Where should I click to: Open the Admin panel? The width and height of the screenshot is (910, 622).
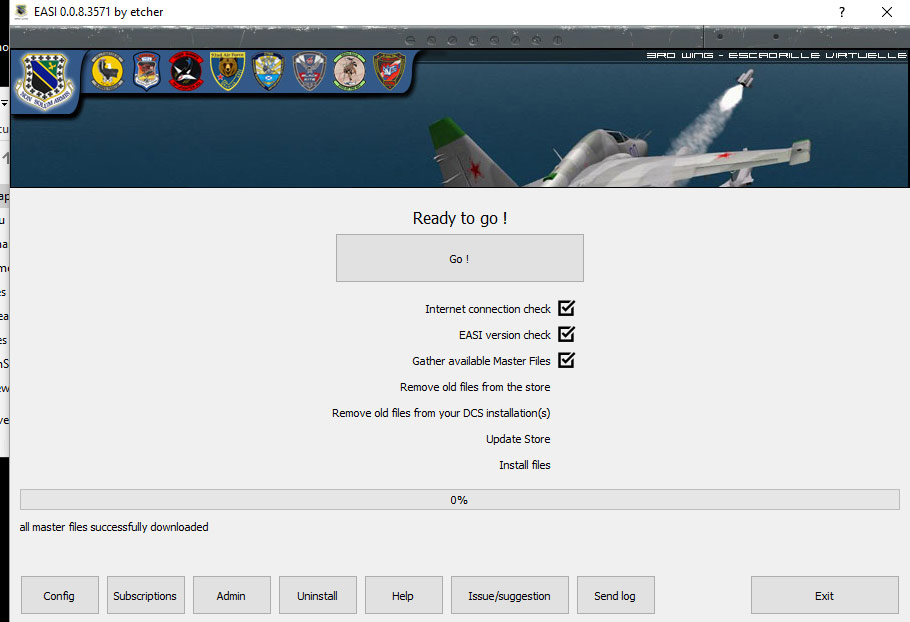[x=231, y=595]
